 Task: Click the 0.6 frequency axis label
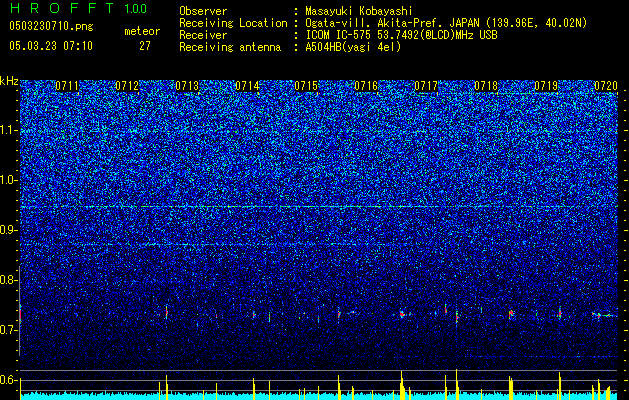(9, 380)
